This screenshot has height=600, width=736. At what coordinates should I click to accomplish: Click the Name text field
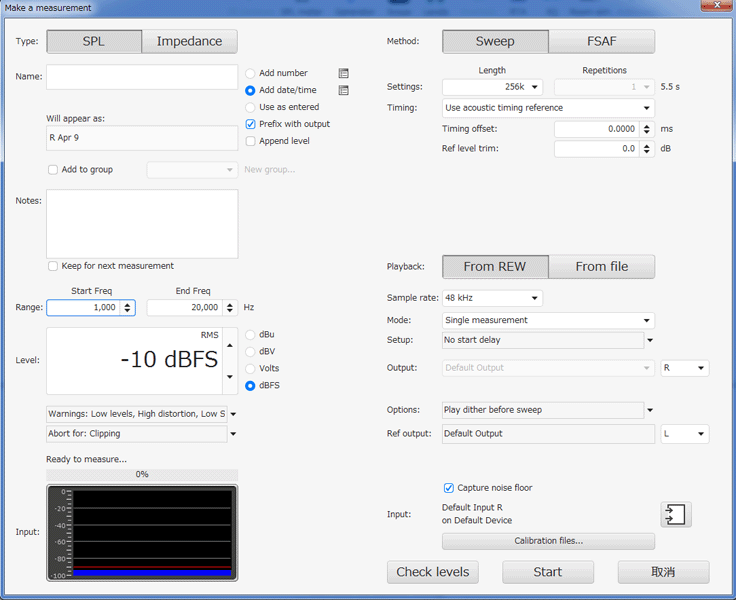coord(142,78)
